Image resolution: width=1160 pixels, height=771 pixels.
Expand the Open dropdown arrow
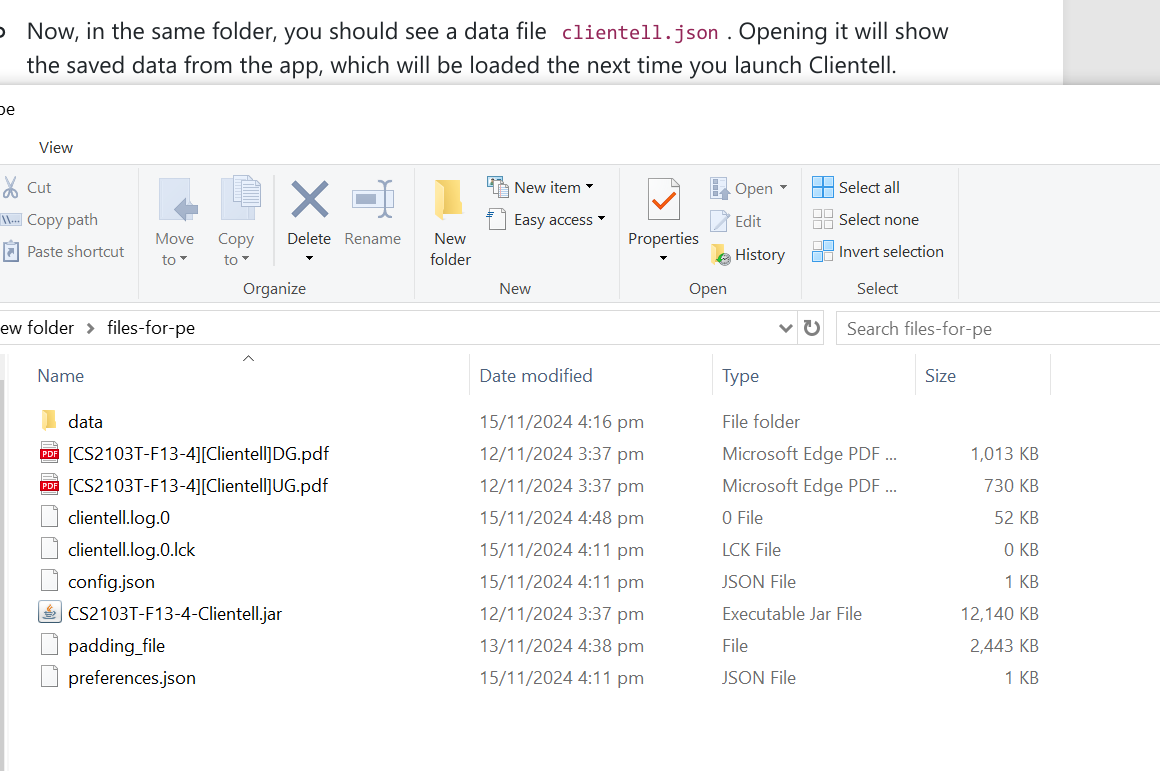pos(783,187)
